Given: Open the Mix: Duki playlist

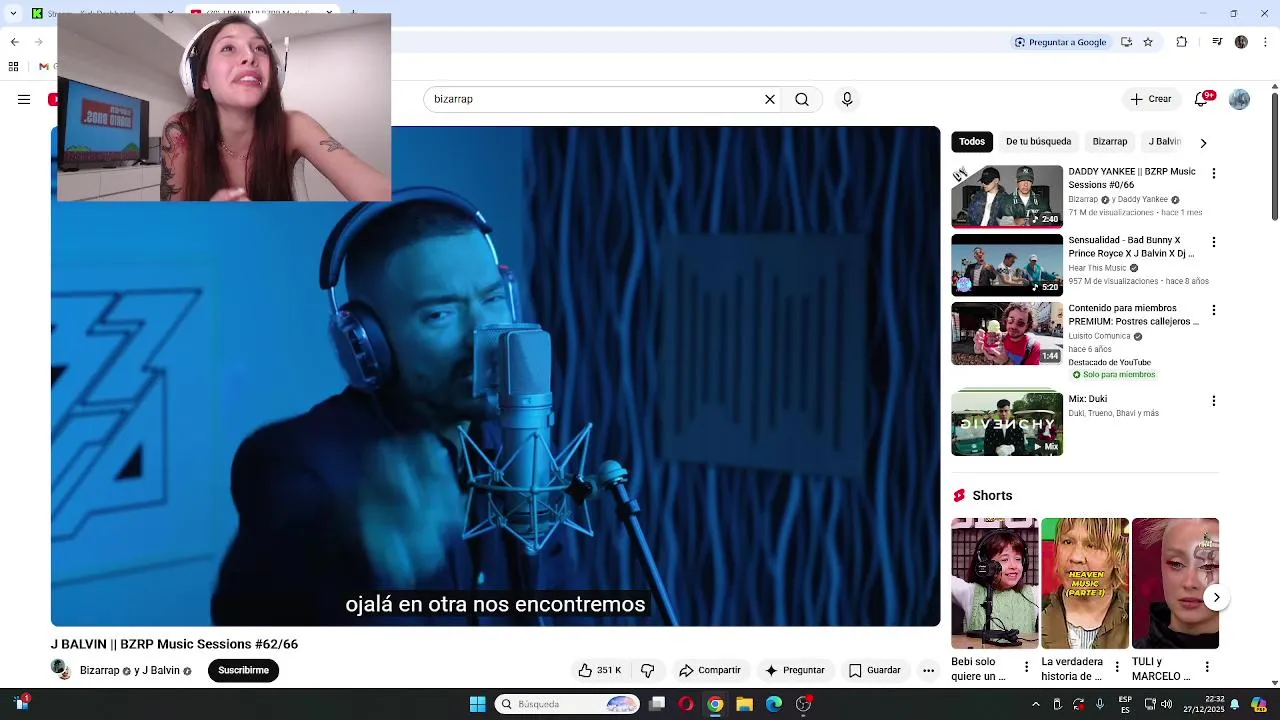Looking at the screenshot, I should [x=1007, y=424].
